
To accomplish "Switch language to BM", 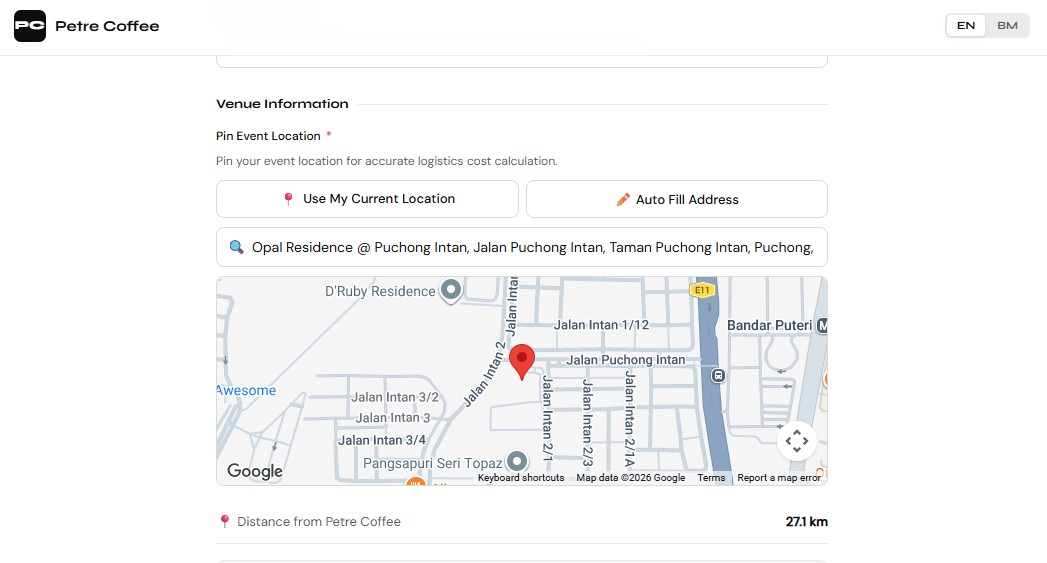I will coord(1007,25).
